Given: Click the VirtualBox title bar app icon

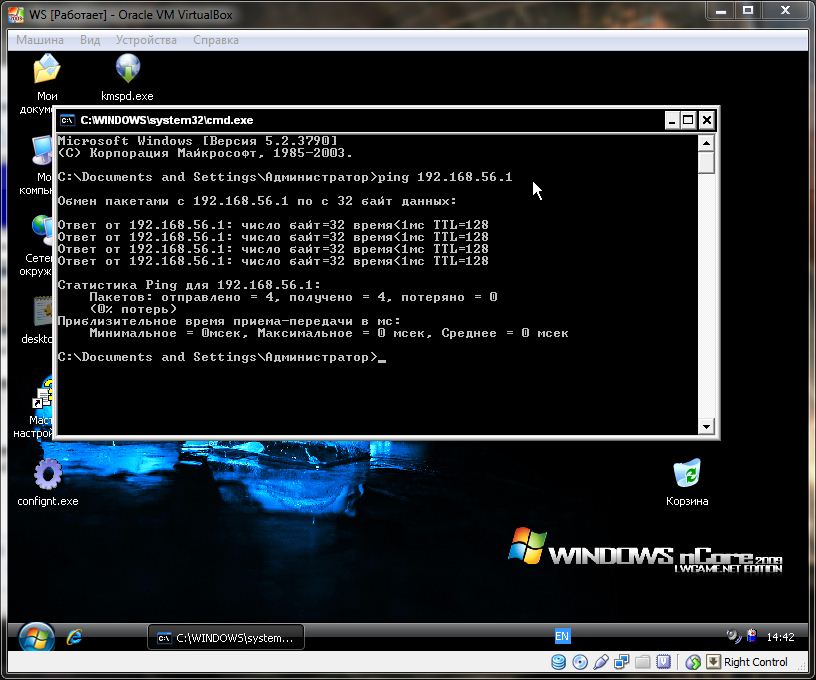Looking at the screenshot, I should [x=16, y=15].
